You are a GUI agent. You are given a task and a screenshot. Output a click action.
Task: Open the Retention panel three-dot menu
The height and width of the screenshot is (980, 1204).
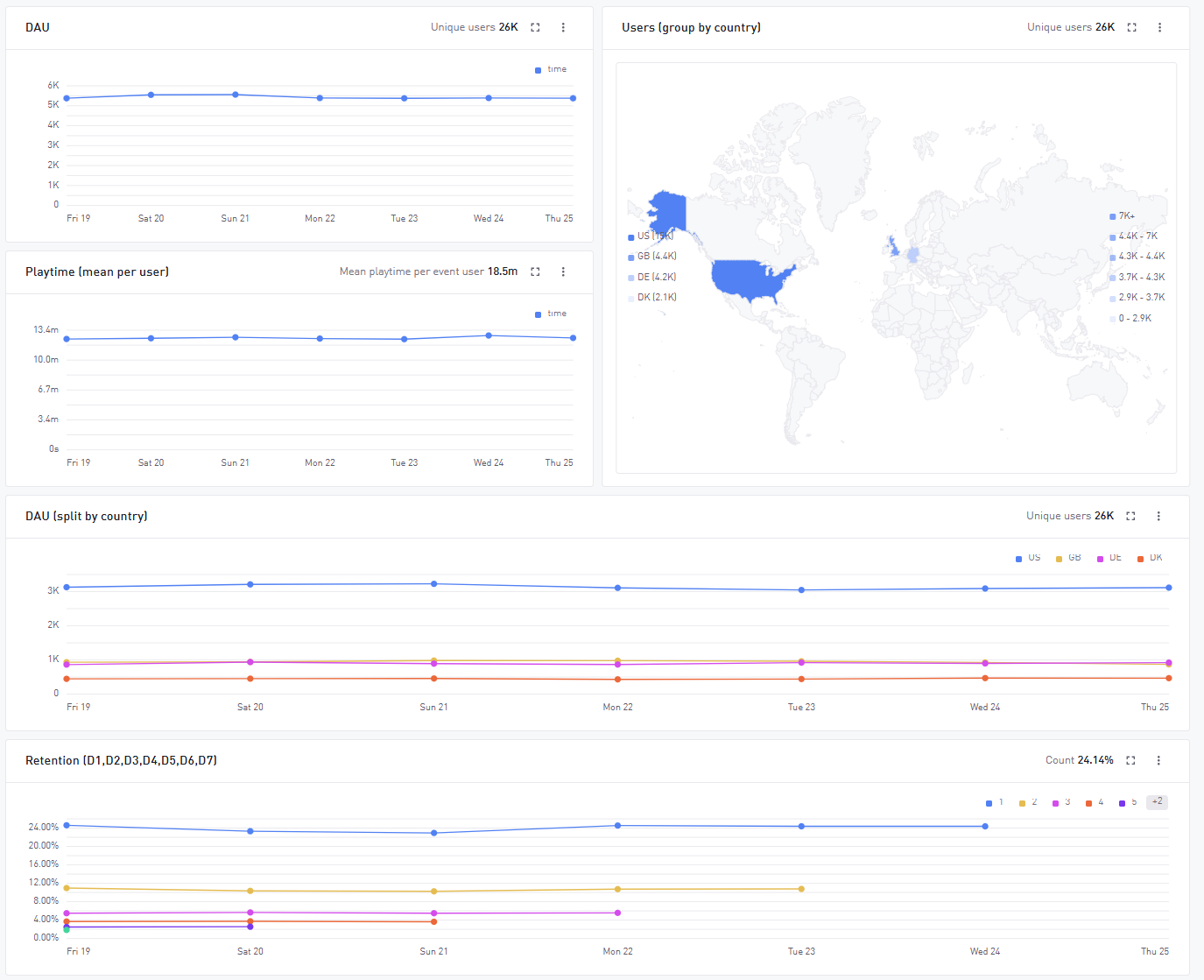point(1158,760)
